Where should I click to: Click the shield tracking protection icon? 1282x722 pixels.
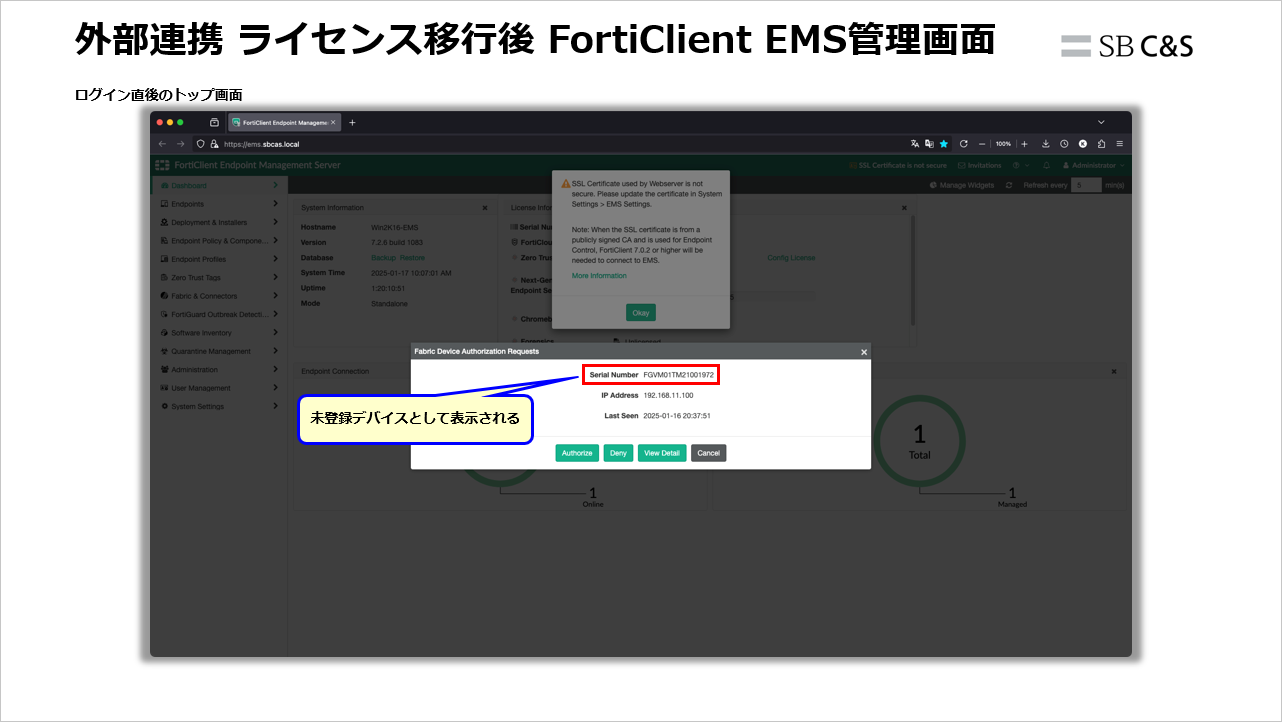(x=200, y=144)
